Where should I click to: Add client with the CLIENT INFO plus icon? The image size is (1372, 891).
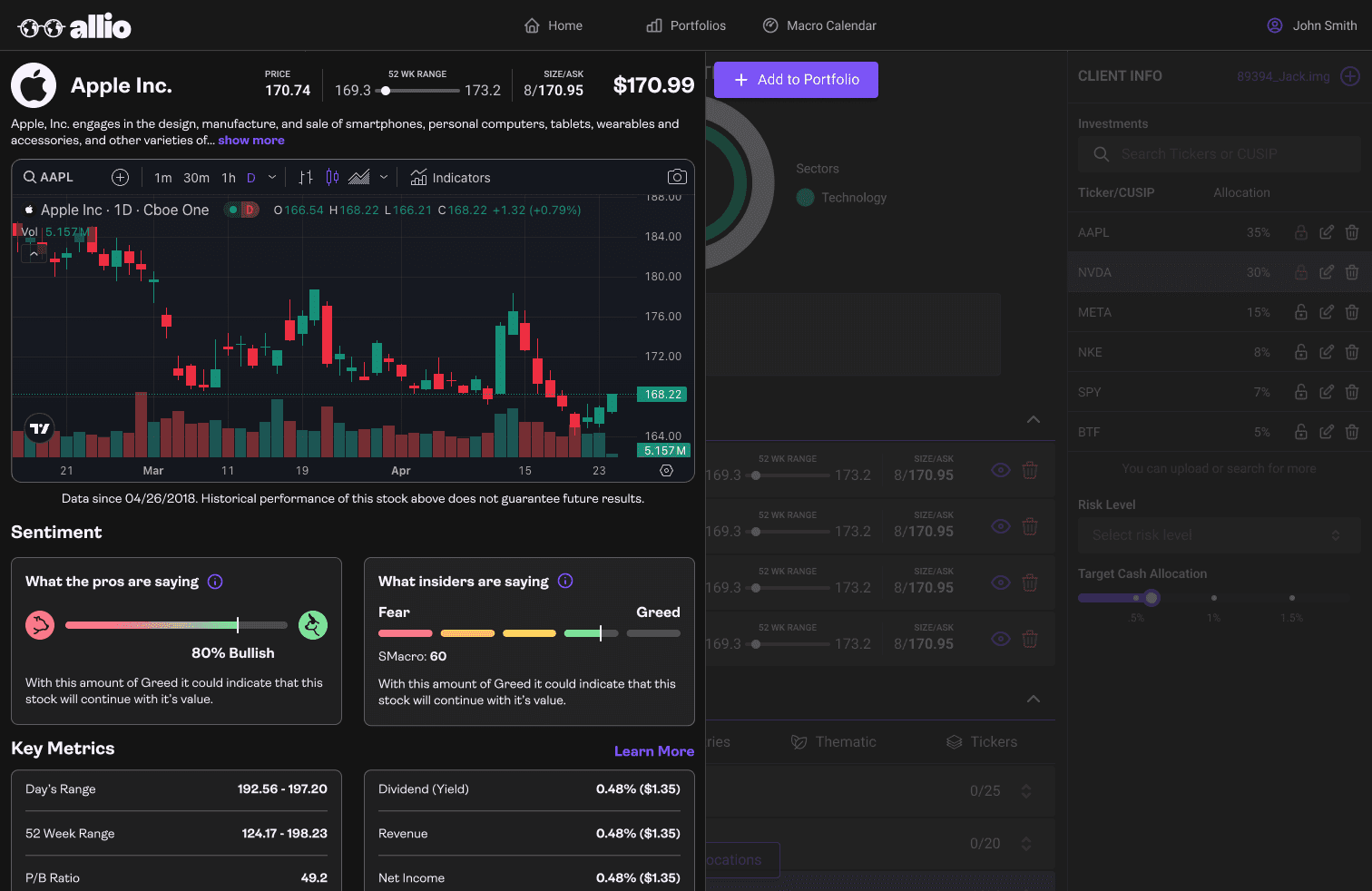pyautogui.click(x=1350, y=76)
